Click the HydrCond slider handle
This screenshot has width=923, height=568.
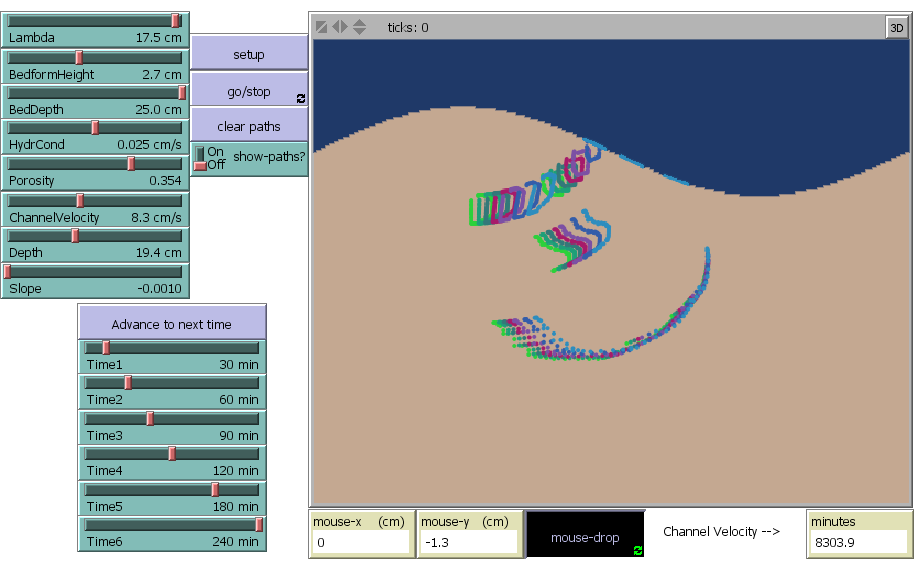(95, 127)
